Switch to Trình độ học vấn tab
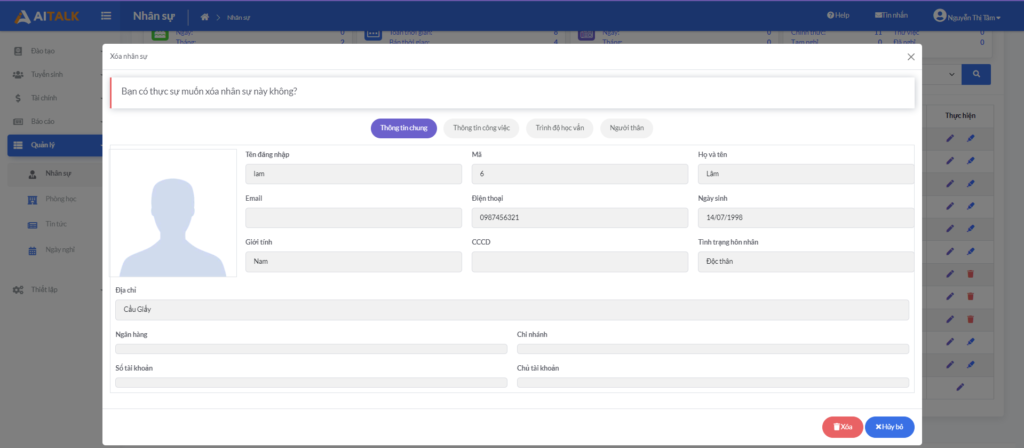Image resolution: width=1024 pixels, height=448 pixels. click(x=560, y=128)
